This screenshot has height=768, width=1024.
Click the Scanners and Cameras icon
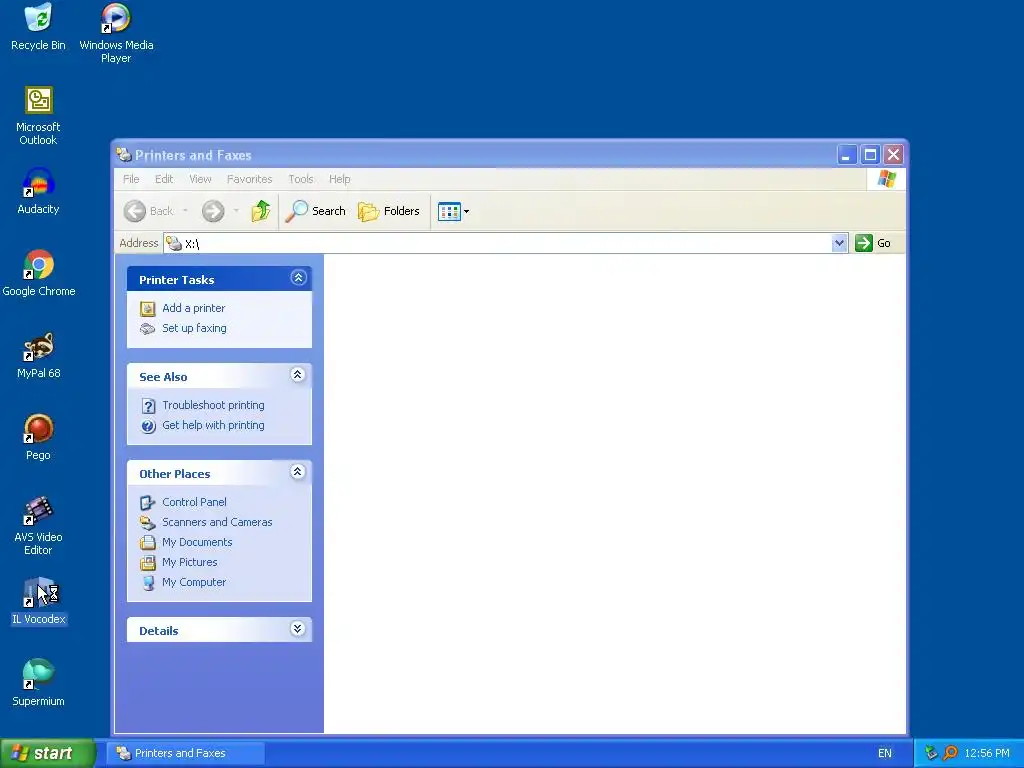[148, 522]
